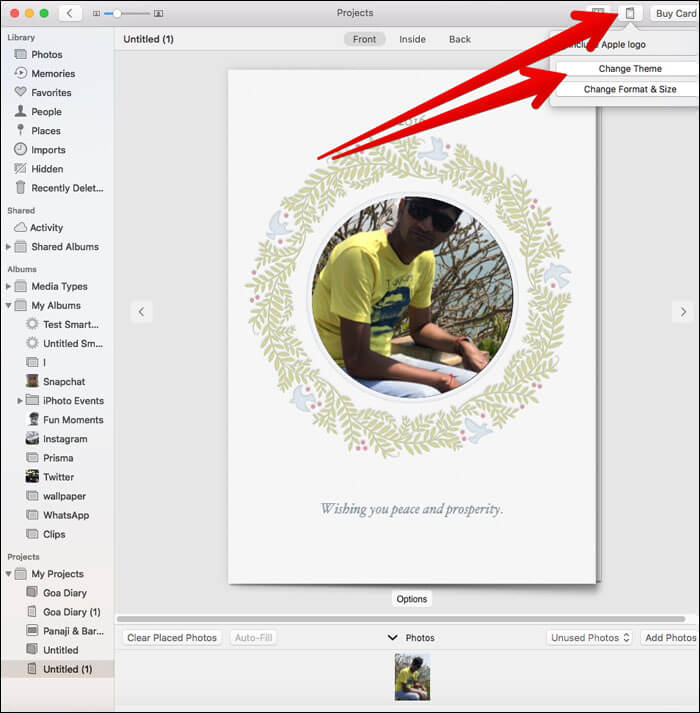Screen dimensions: 700x713
Task: Go to next card page arrow
Action: (x=683, y=311)
